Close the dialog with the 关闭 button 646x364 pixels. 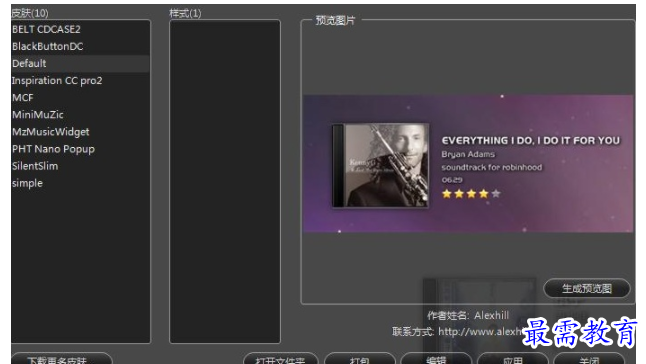[589, 359]
